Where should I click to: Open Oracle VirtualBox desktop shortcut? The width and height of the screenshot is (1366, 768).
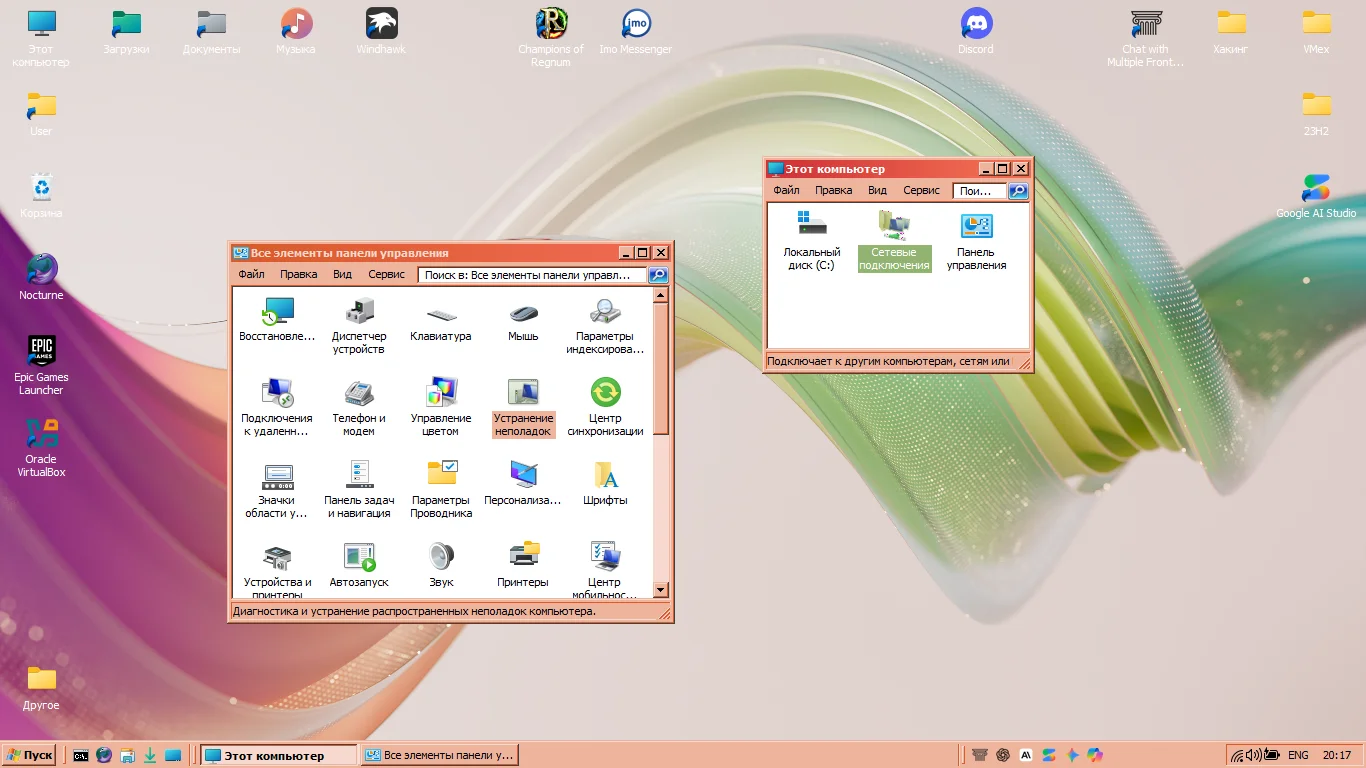click(x=41, y=448)
